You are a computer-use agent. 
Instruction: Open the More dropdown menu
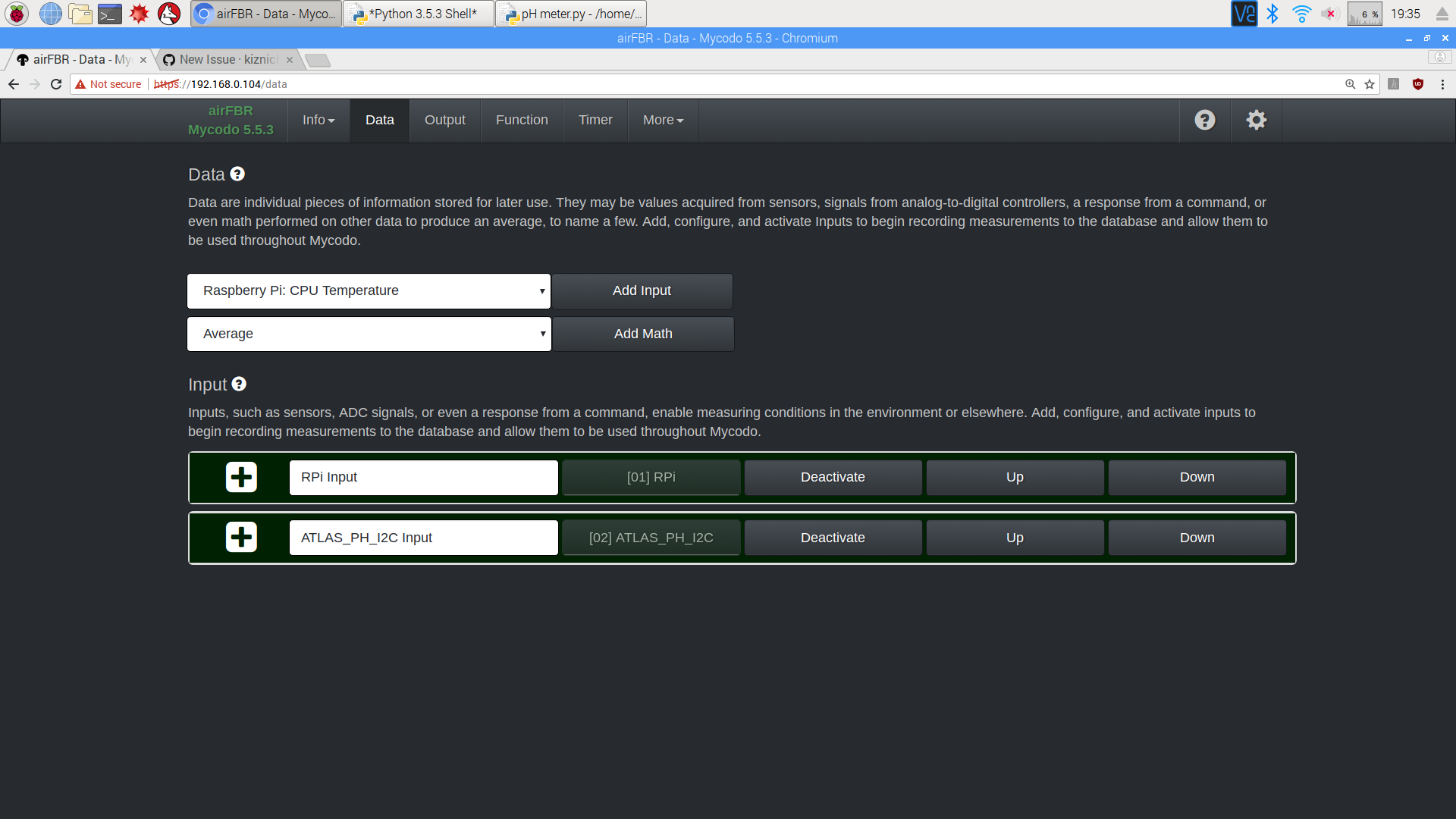664,120
